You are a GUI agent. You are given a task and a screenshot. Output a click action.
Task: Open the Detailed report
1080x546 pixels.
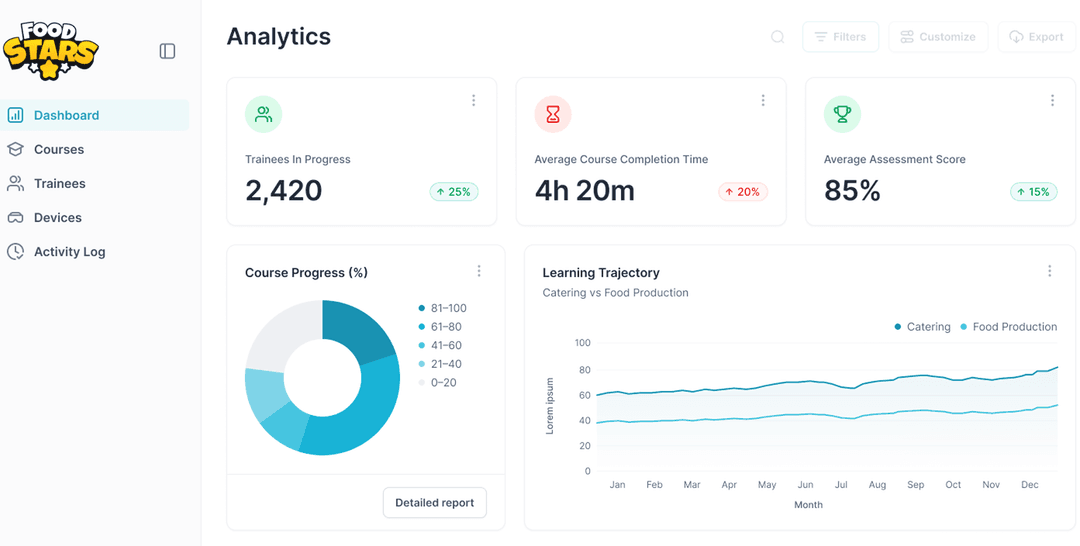point(434,503)
